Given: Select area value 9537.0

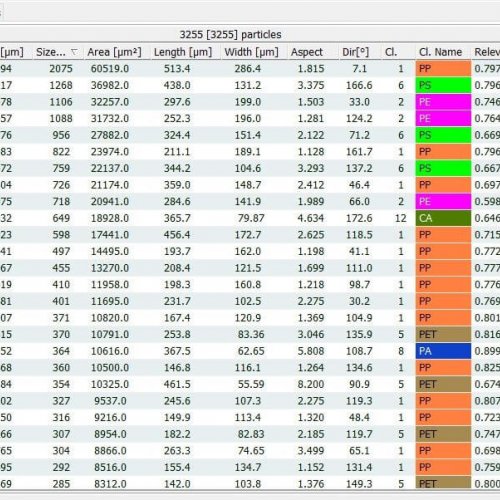Looking at the screenshot, I should (110, 401).
